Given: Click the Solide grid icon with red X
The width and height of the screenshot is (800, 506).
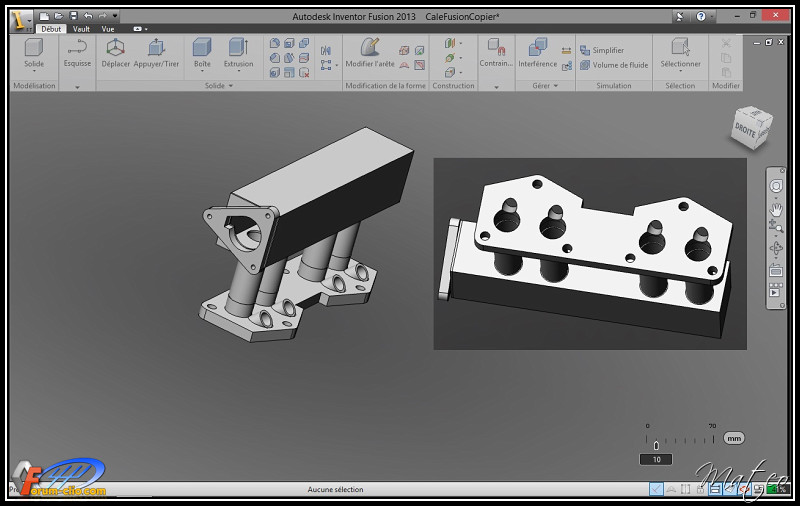Looking at the screenshot, I should 304,73.
